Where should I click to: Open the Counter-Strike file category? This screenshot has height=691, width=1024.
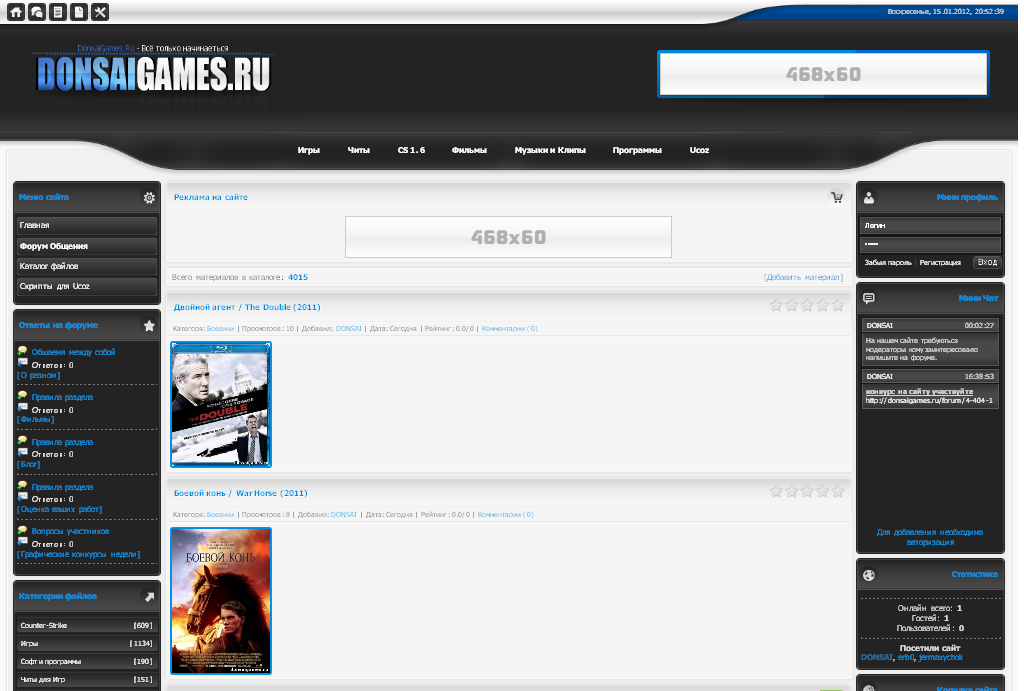point(87,626)
